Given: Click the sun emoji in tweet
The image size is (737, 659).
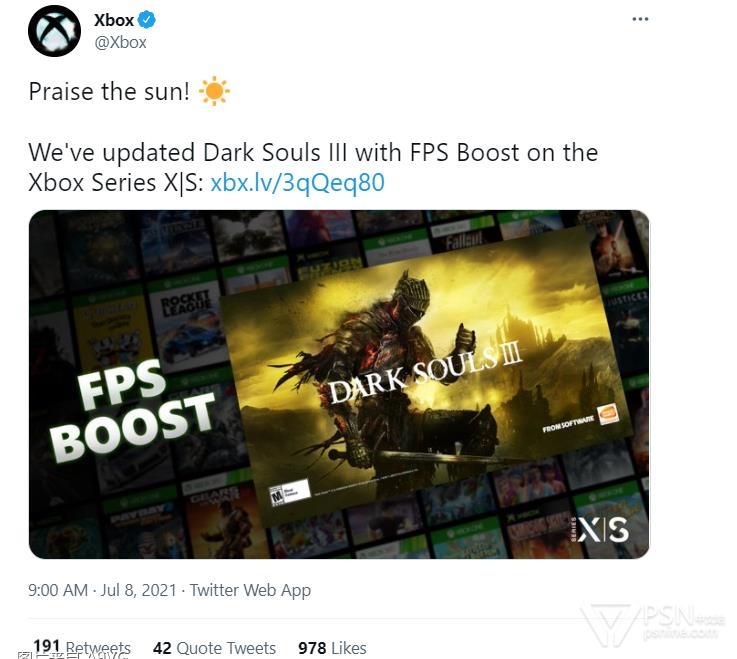Looking at the screenshot, I should [214, 91].
